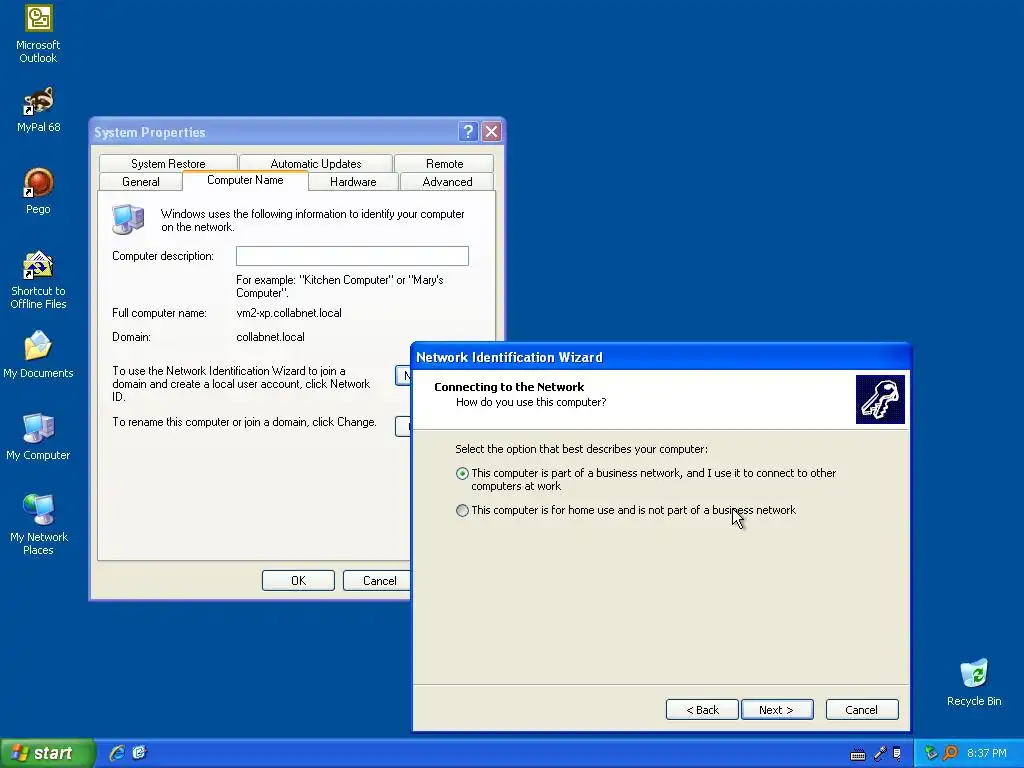Click the second quick launch icon
The image size is (1024, 768).
point(139,753)
